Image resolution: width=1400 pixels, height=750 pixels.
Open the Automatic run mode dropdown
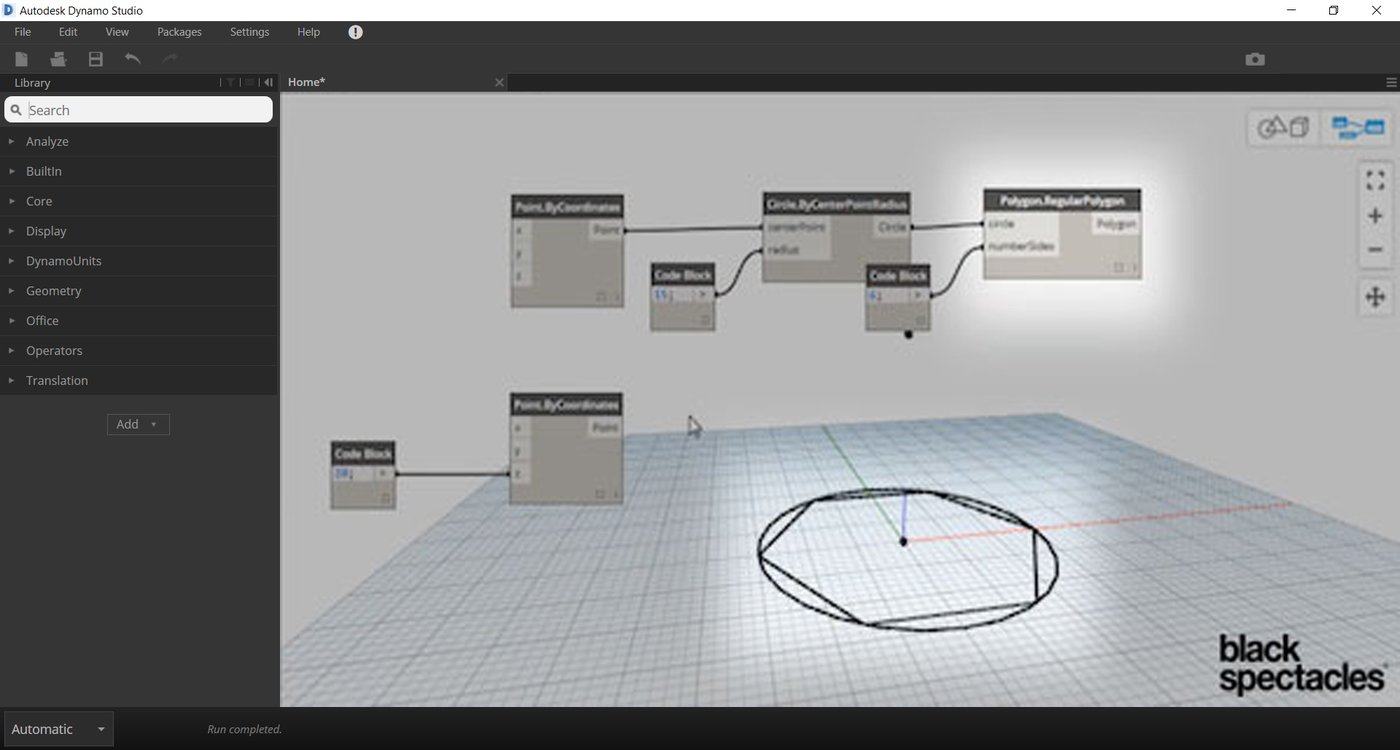click(x=57, y=729)
